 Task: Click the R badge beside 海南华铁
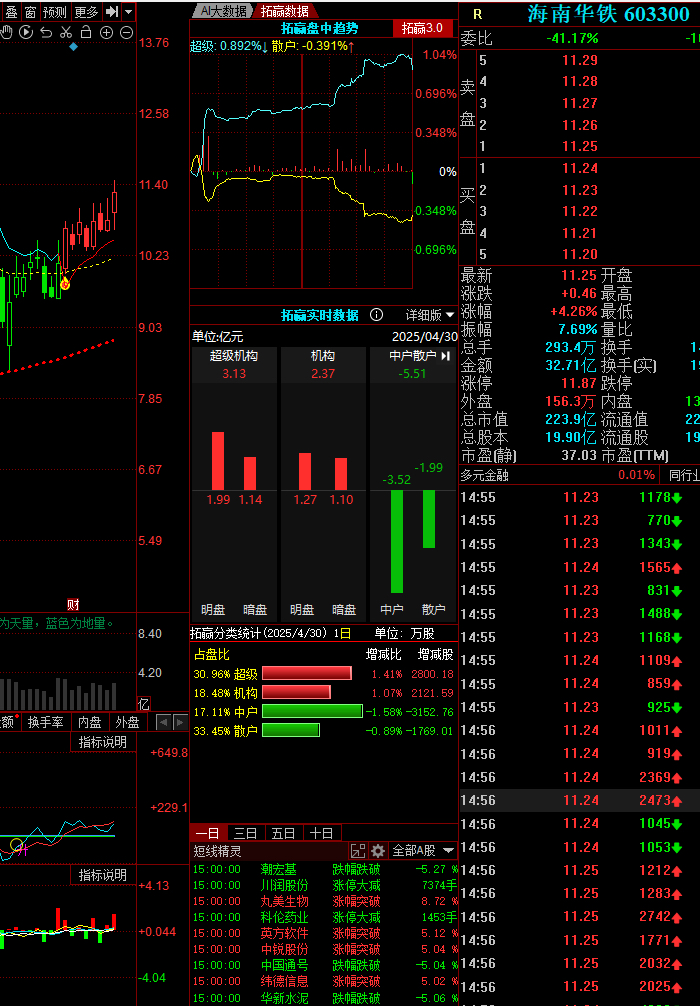(x=477, y=14)
